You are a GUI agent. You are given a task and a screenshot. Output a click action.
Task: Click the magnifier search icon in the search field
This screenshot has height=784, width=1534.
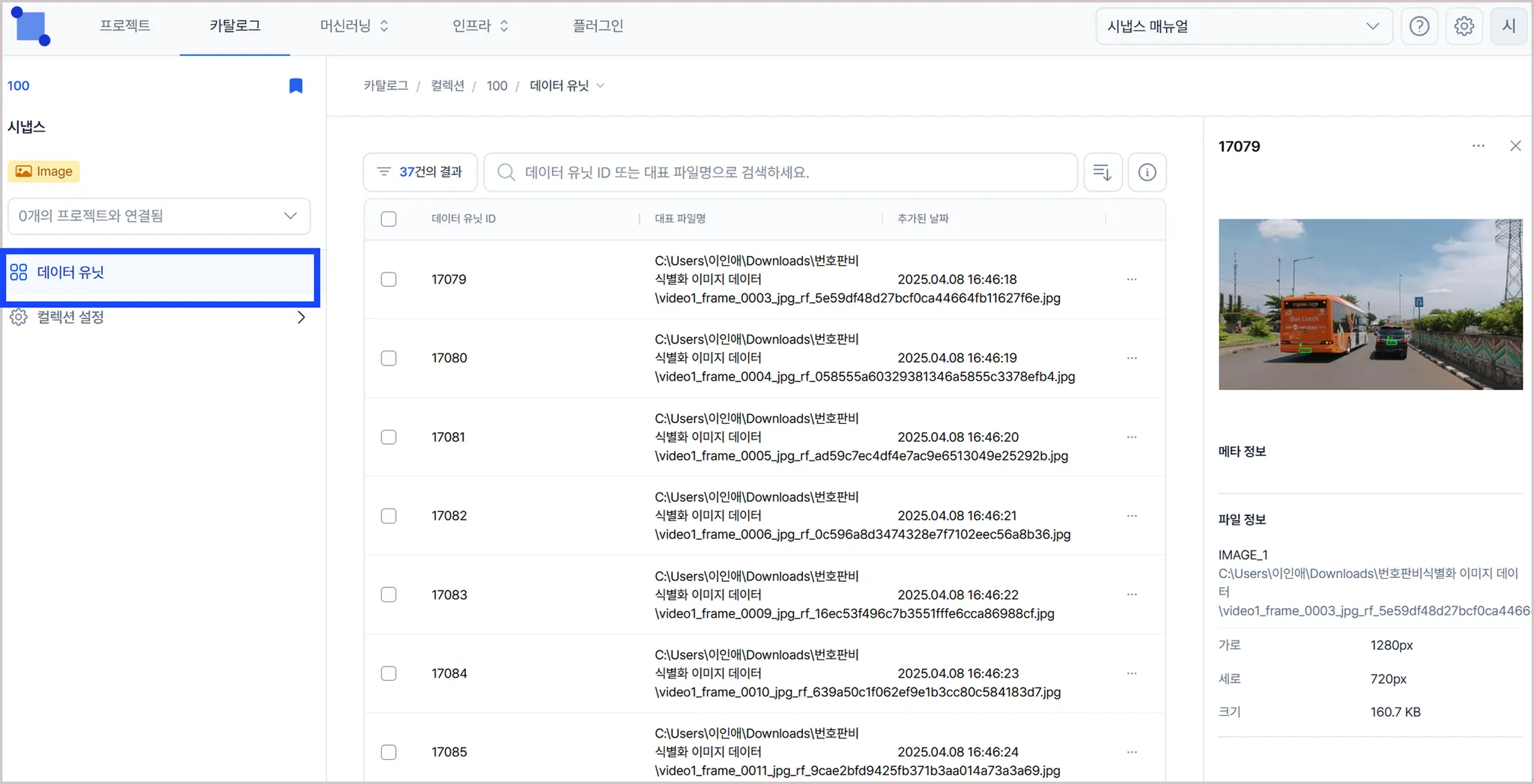pos(506,172)
